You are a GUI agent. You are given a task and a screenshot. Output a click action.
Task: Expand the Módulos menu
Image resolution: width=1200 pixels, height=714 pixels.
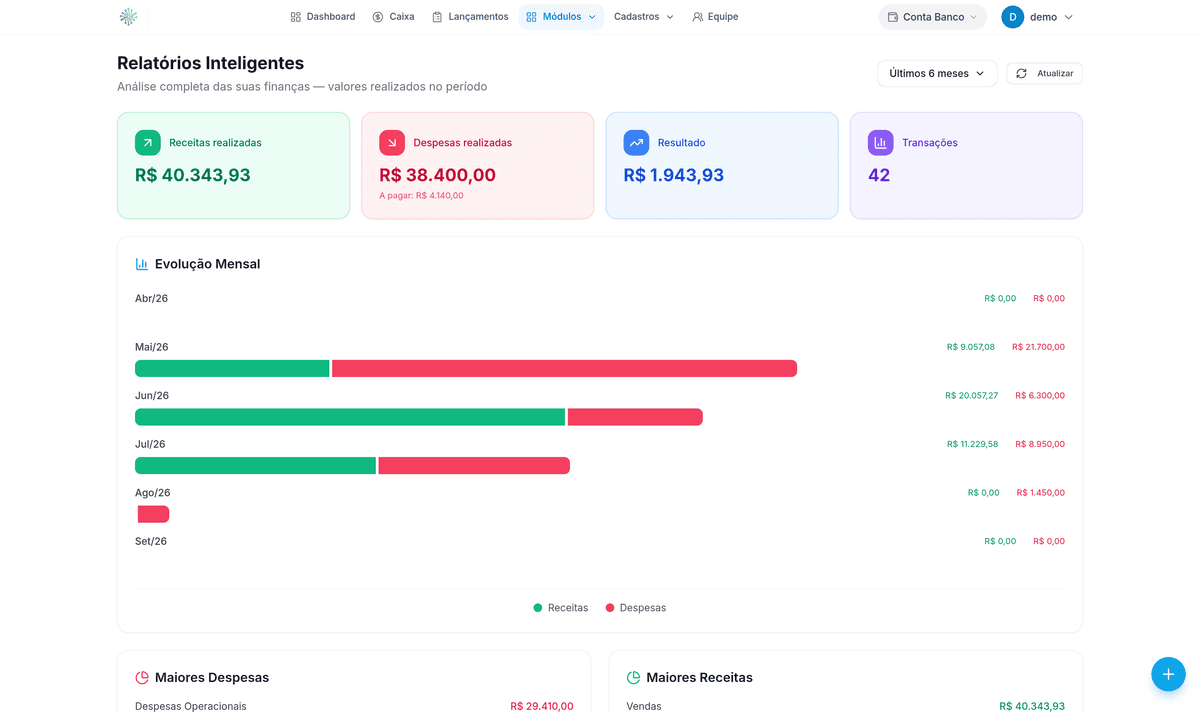point(561,17)
